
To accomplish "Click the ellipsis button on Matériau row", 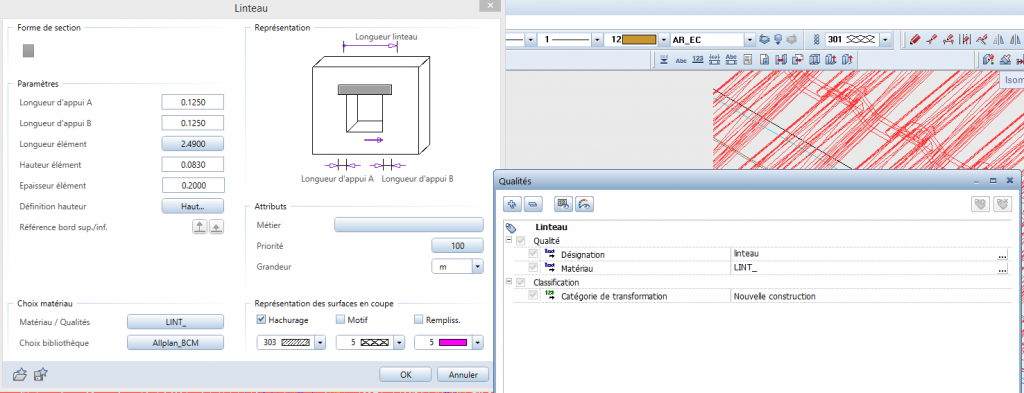I will (x=1002, y=268).
